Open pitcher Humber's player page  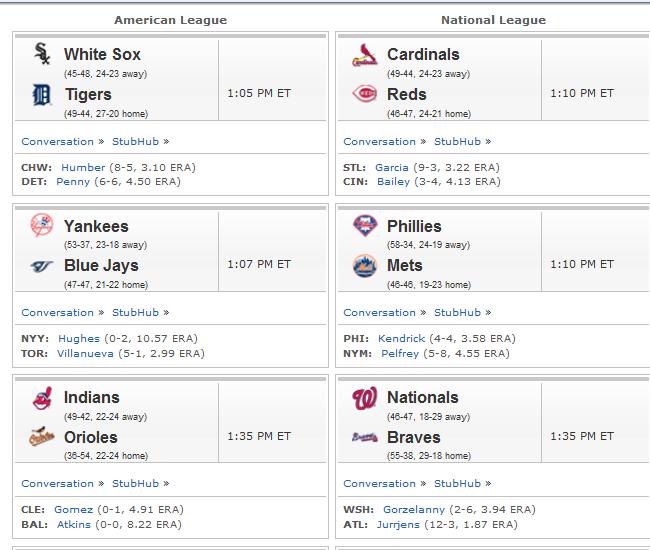click(x=83, y=167)
